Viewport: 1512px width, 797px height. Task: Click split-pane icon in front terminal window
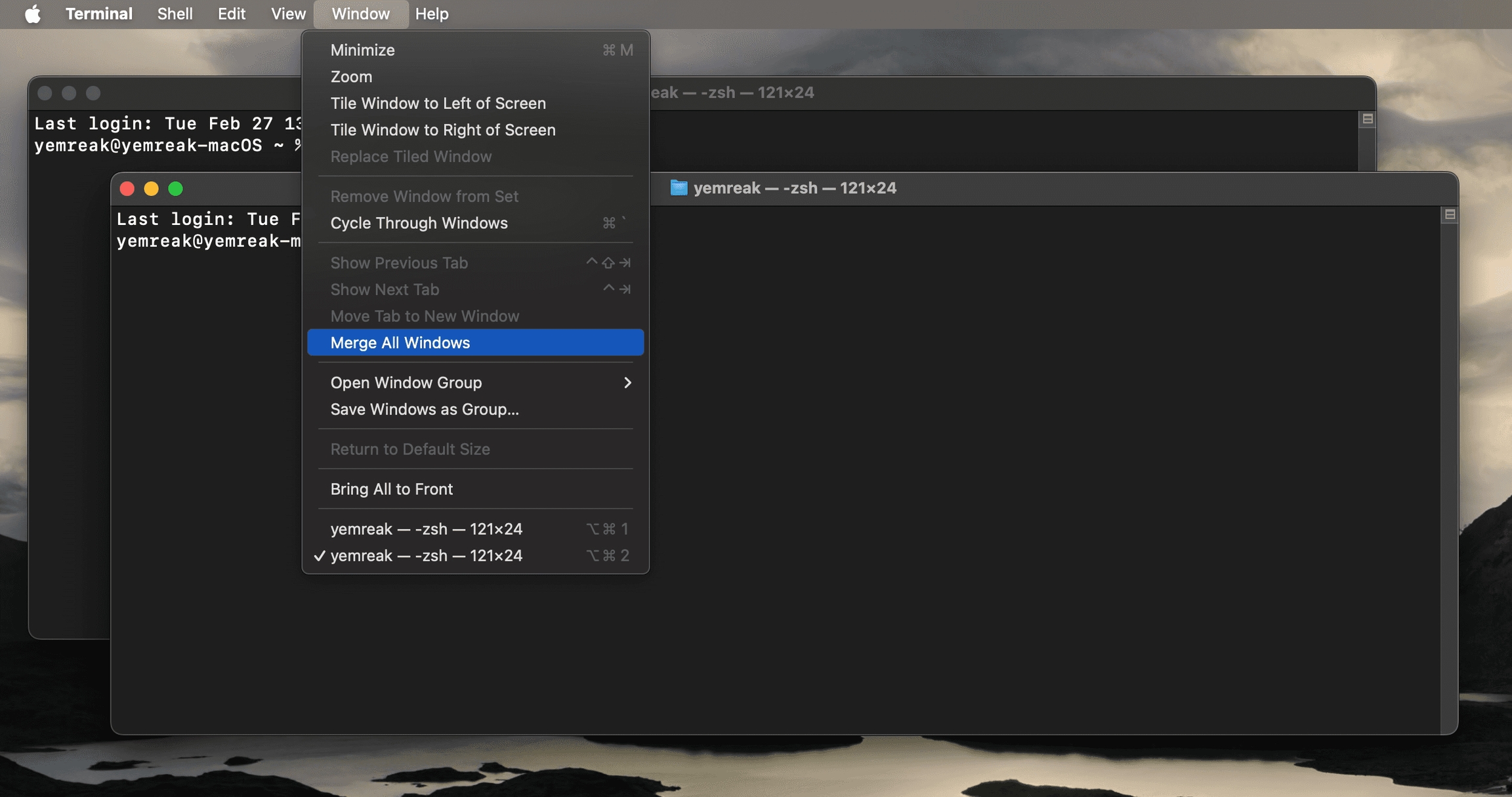[1450, 215]
